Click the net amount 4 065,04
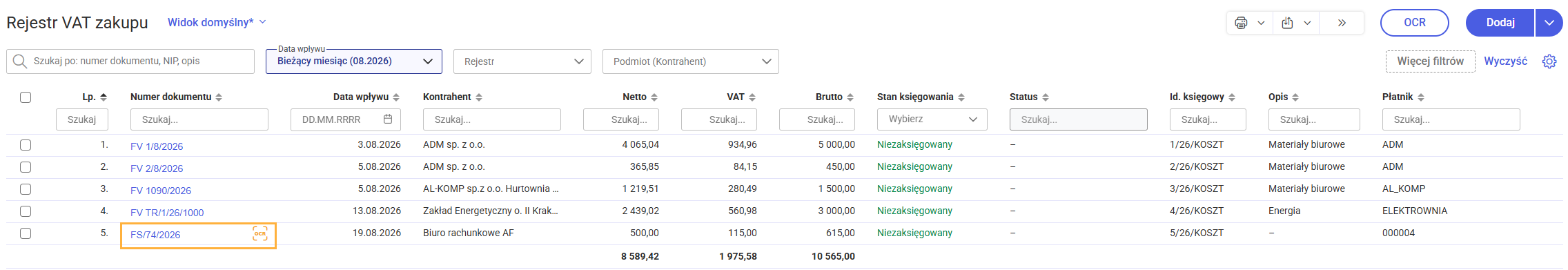This screenshot has width=1568, height=270. [640, 145]
